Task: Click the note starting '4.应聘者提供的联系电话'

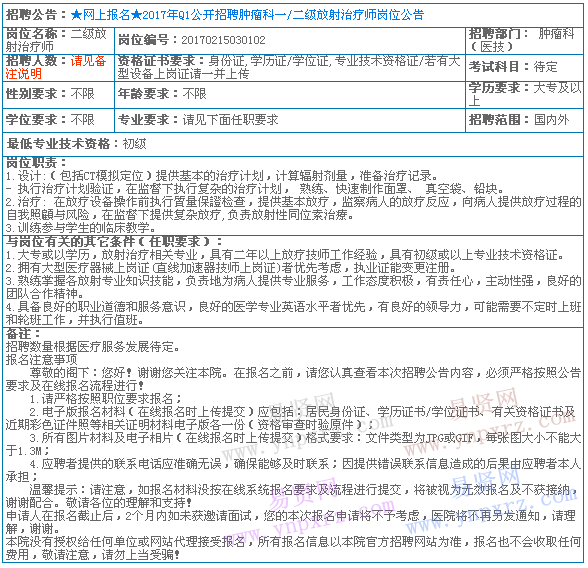Action: 293,471
